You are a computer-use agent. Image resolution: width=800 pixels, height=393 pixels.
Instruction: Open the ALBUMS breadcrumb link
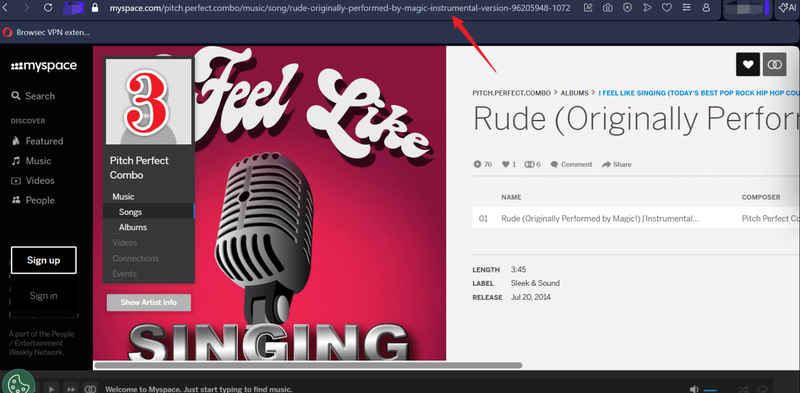574,93
